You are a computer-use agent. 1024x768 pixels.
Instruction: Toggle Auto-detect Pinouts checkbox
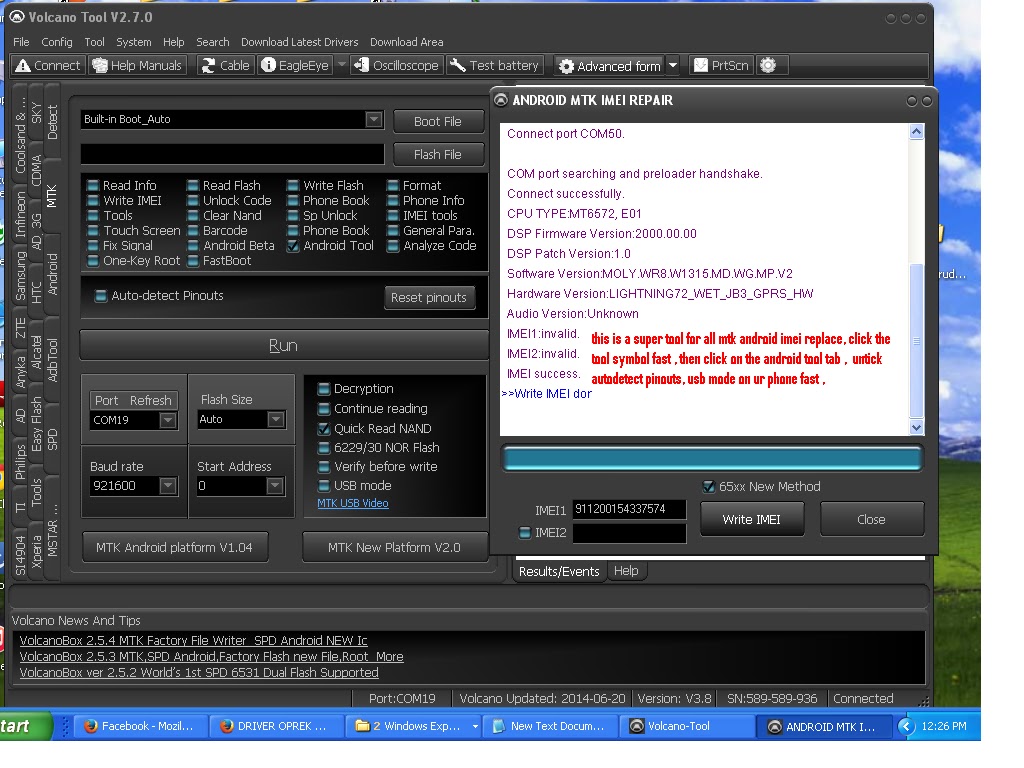point(101,296)
